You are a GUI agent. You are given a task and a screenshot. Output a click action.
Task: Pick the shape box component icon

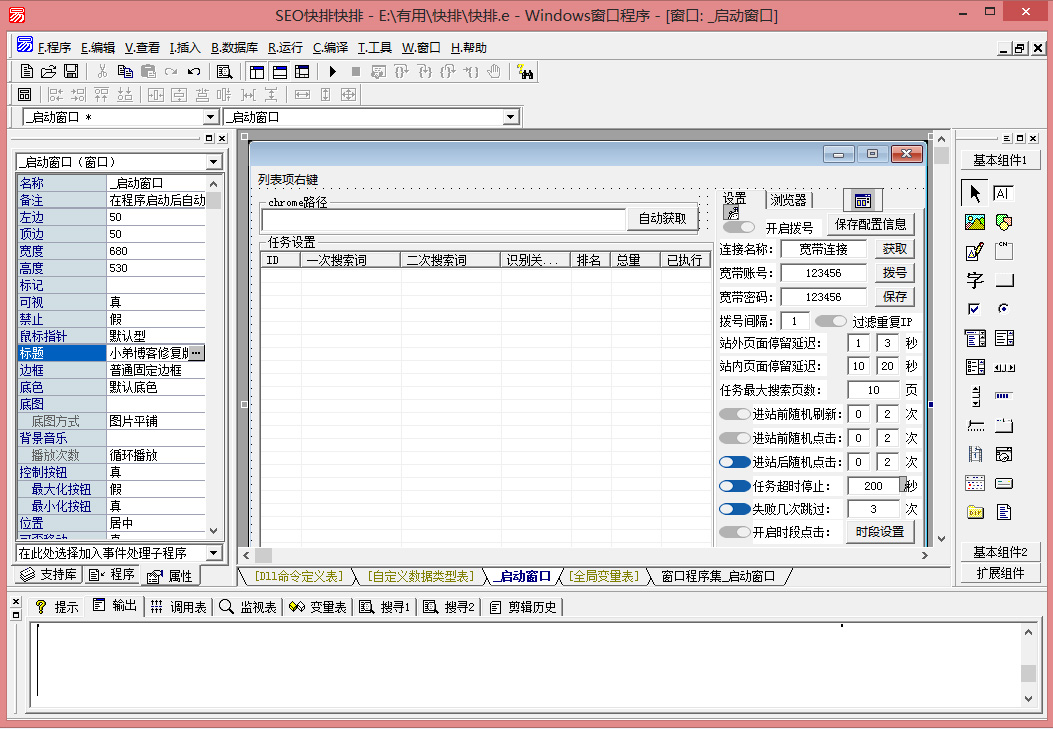1003,222
